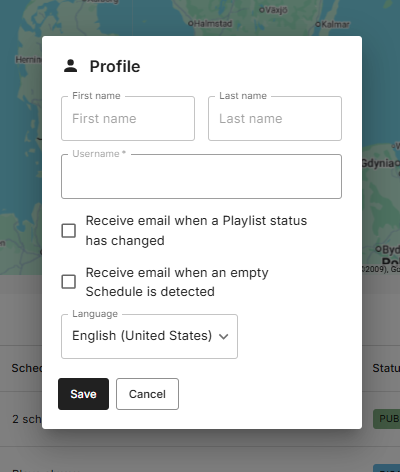Click the Status column header behind dialog
Image resolution: width=400 pixels, height=472 pixels.
click(386, 368)
